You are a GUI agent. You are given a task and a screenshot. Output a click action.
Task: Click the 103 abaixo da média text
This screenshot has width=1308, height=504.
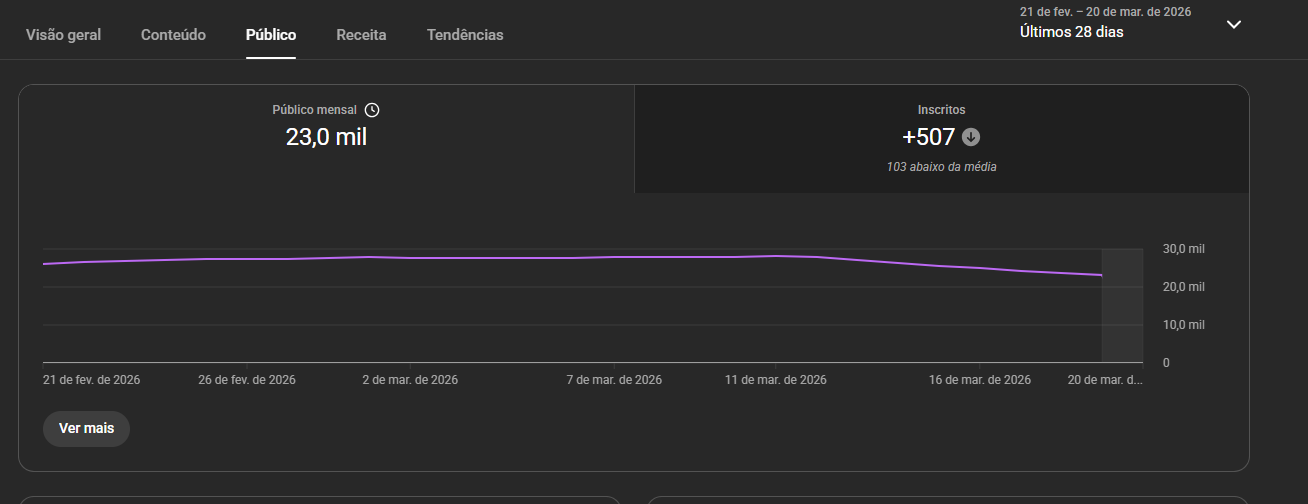pos(941,167)
